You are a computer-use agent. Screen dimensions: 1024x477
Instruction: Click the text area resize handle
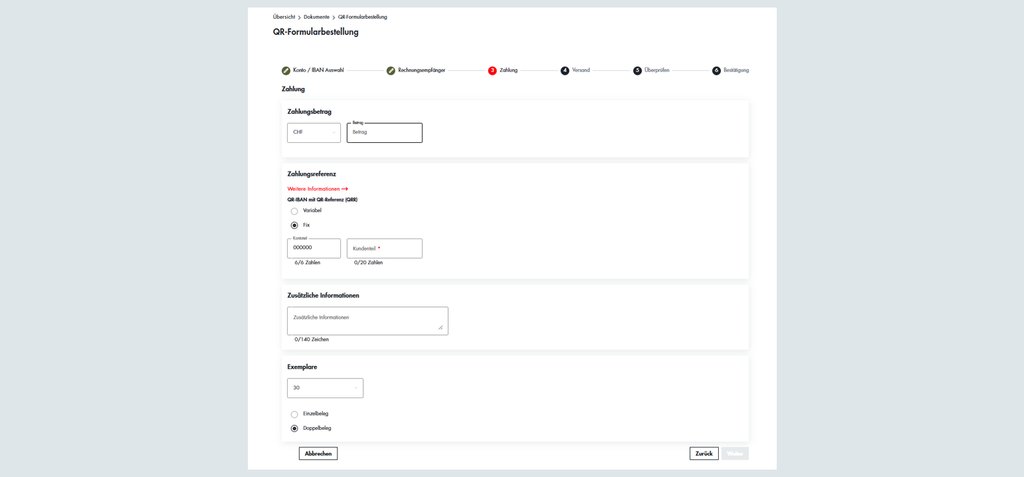coord(440,327)
